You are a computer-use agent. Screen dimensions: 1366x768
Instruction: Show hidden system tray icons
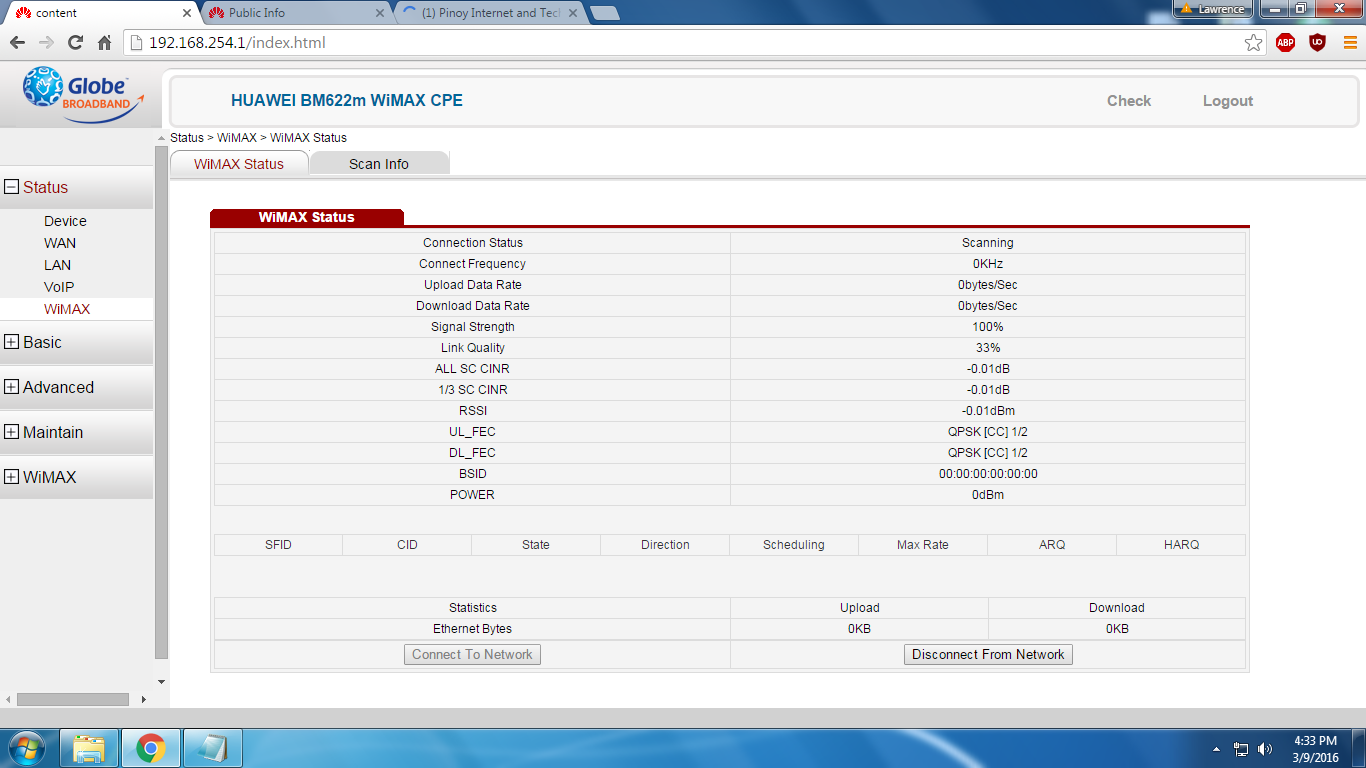coord(1216,749)
